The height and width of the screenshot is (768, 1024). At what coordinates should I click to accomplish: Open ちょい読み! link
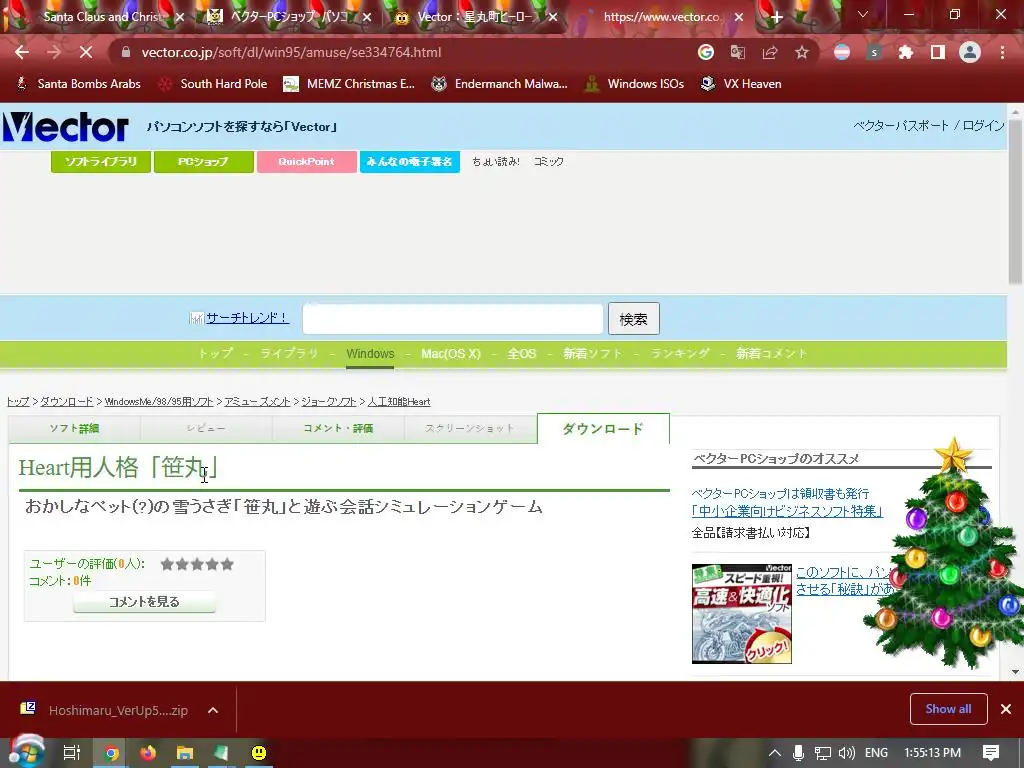[x=496, y=161]
